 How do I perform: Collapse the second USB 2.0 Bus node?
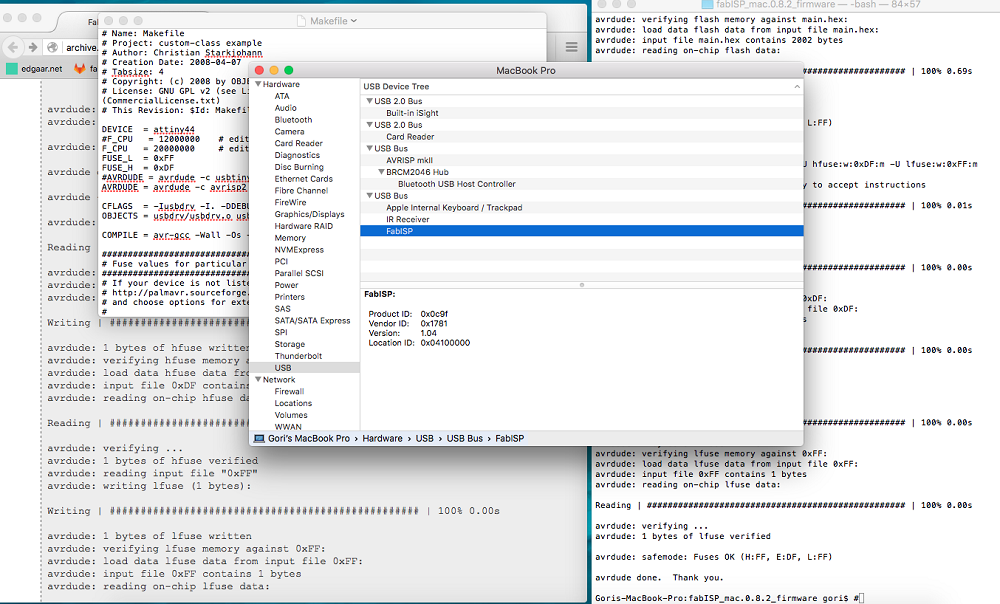(x=369, y=125)
